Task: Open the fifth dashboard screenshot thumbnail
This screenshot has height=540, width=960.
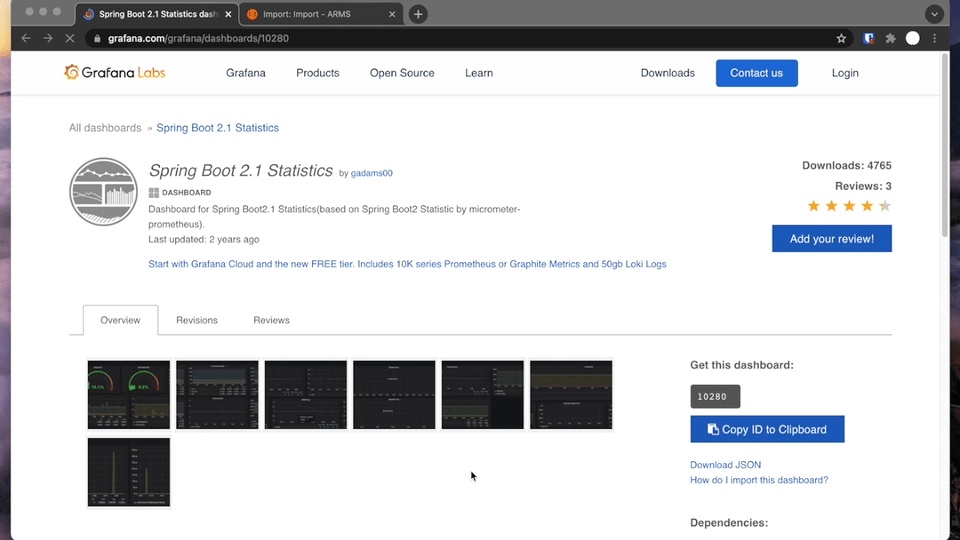Action: (x=482, y=394)
